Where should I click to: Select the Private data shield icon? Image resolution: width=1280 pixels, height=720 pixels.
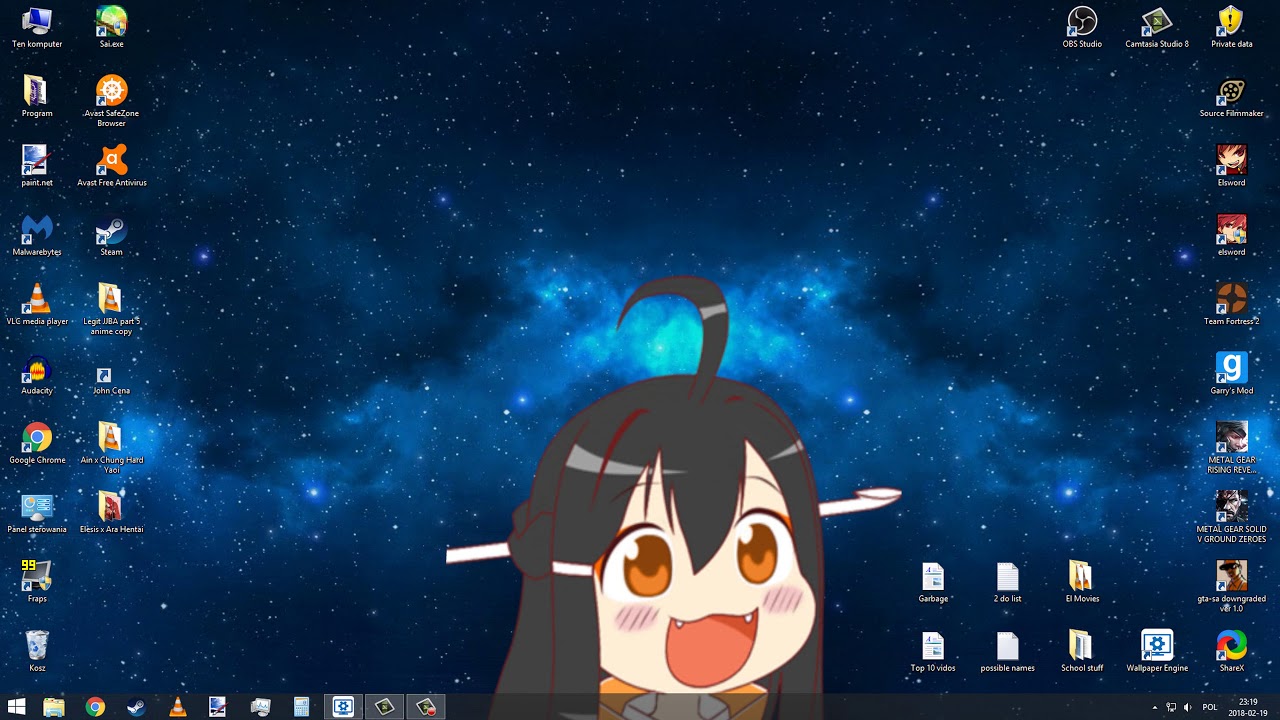point(1231,28)
